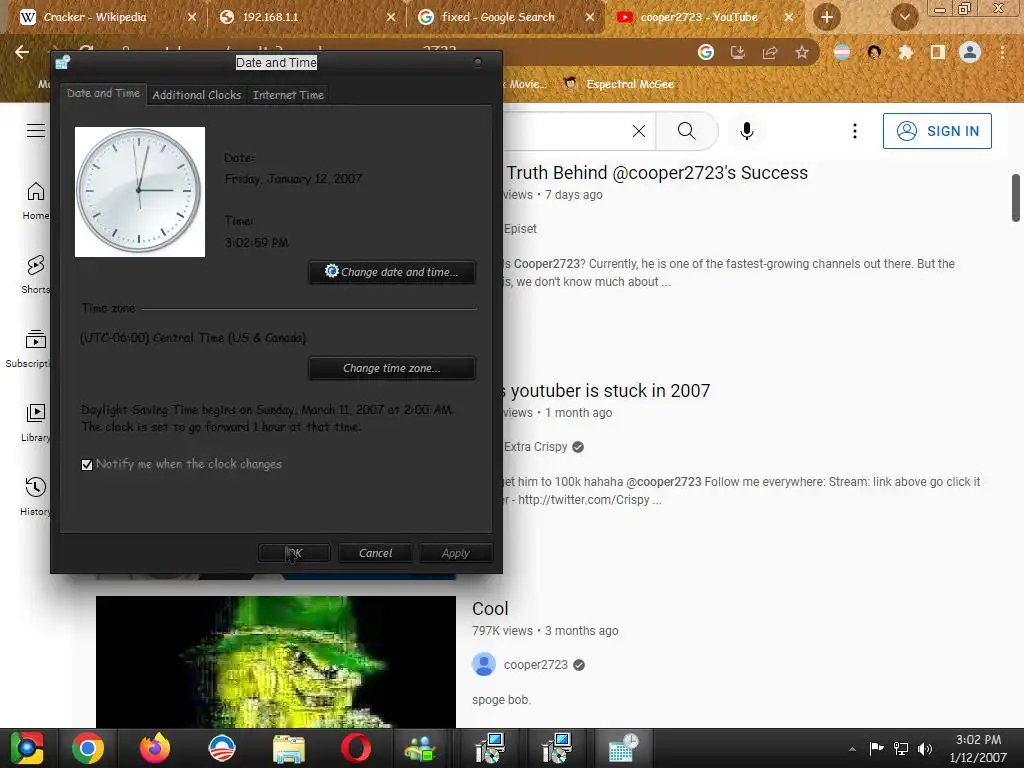Open the File Explorer taskbar icon

tap(288, 748)
